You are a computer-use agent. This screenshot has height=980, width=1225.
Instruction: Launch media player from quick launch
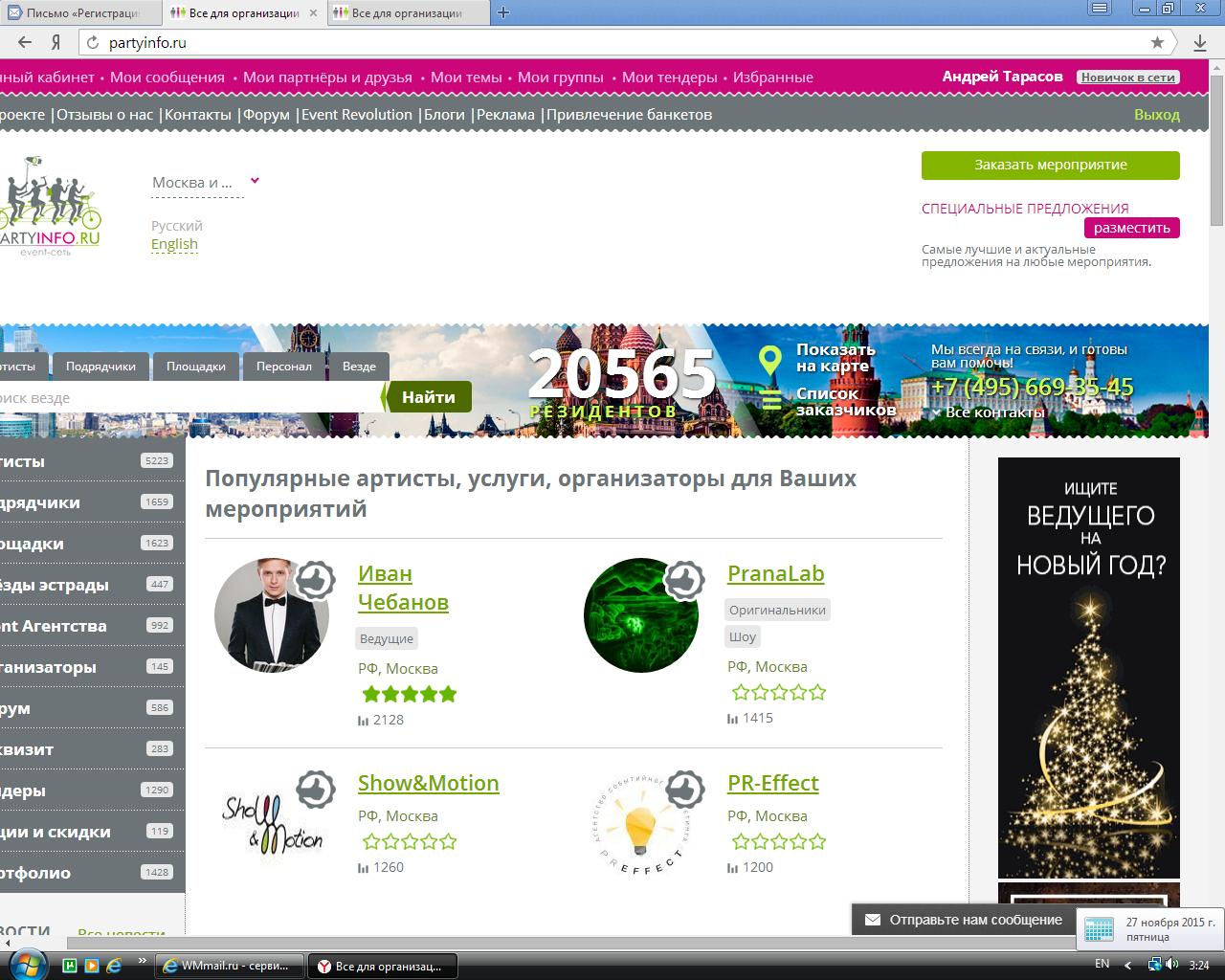(92, 965)
